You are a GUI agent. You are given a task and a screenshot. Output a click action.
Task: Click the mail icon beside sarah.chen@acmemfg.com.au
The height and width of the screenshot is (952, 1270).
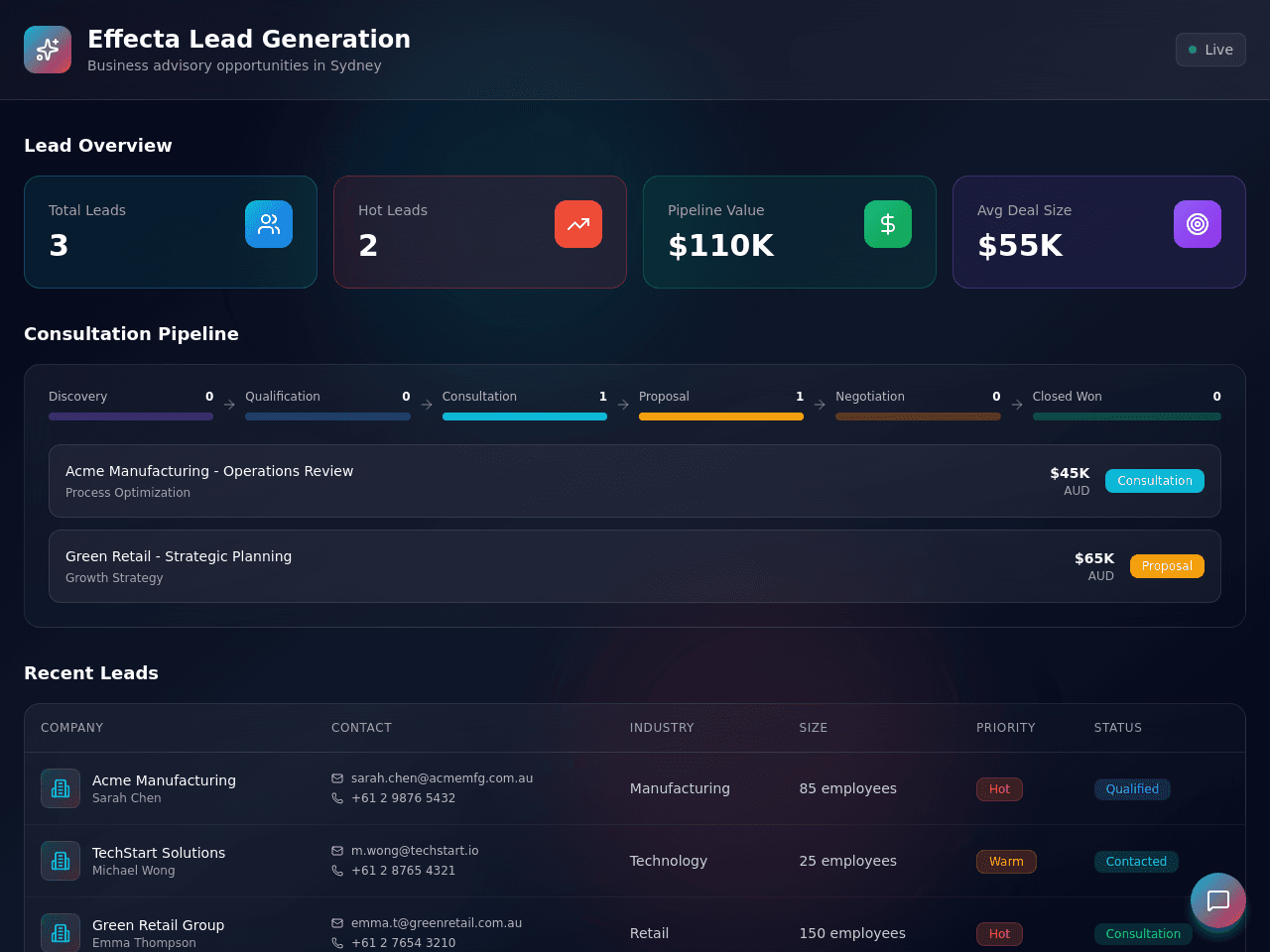coord(337,778)
